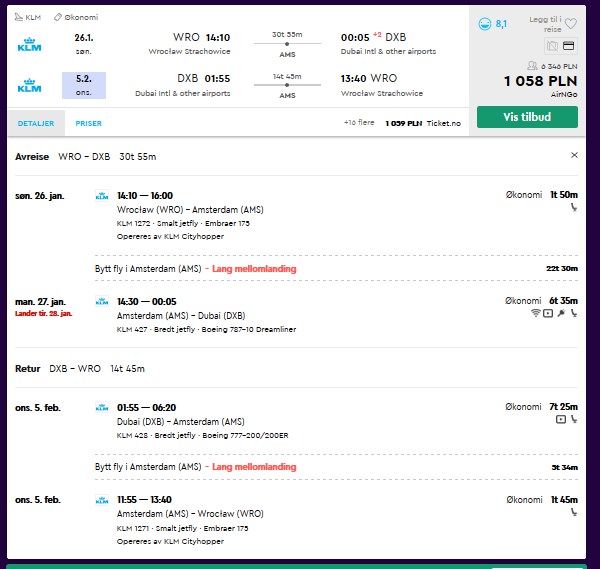Click seat icon on Dubai–Amsterdam 7t 25m flight

coord(574,419)
